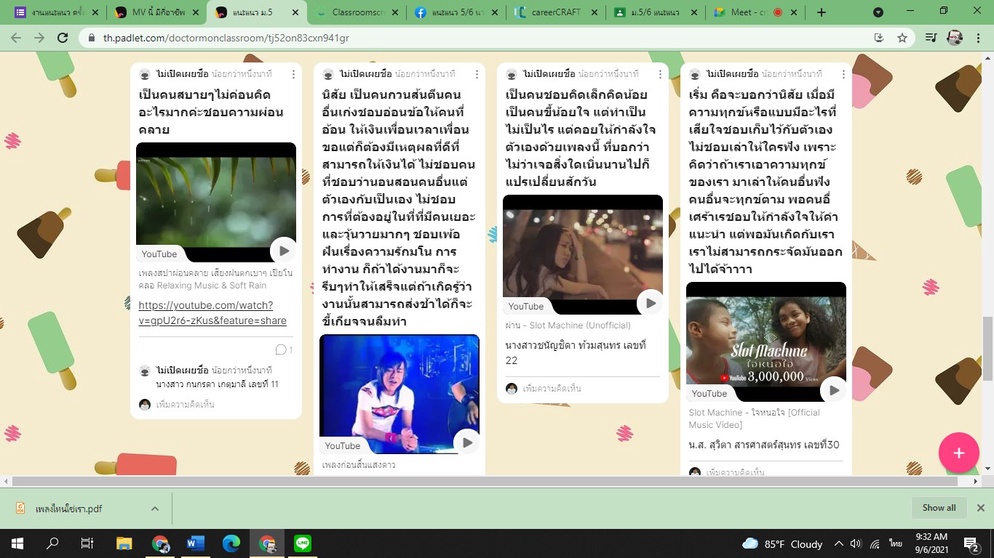This screenshot has height=558, width=994.
Task: Open the tab search dropdown arrow
Action: (878, 12)
